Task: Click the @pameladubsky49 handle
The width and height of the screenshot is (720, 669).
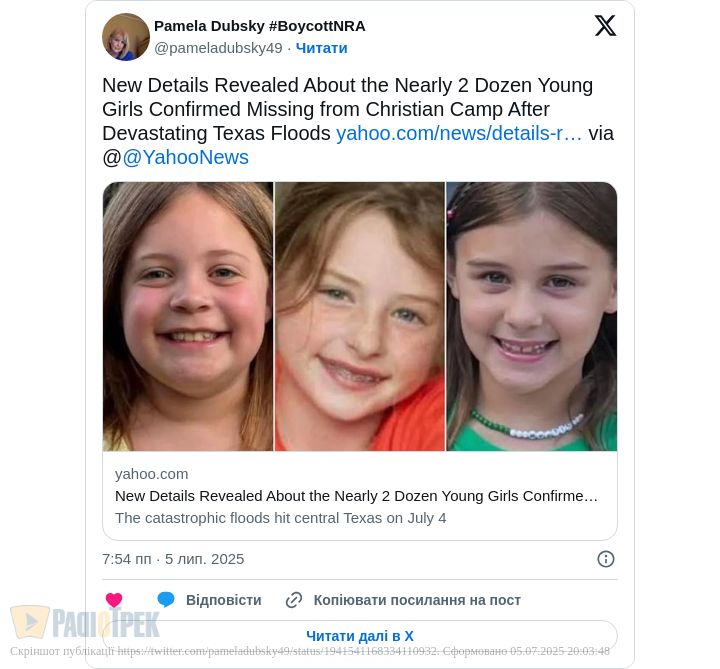Action: click(x=218, y=48)
